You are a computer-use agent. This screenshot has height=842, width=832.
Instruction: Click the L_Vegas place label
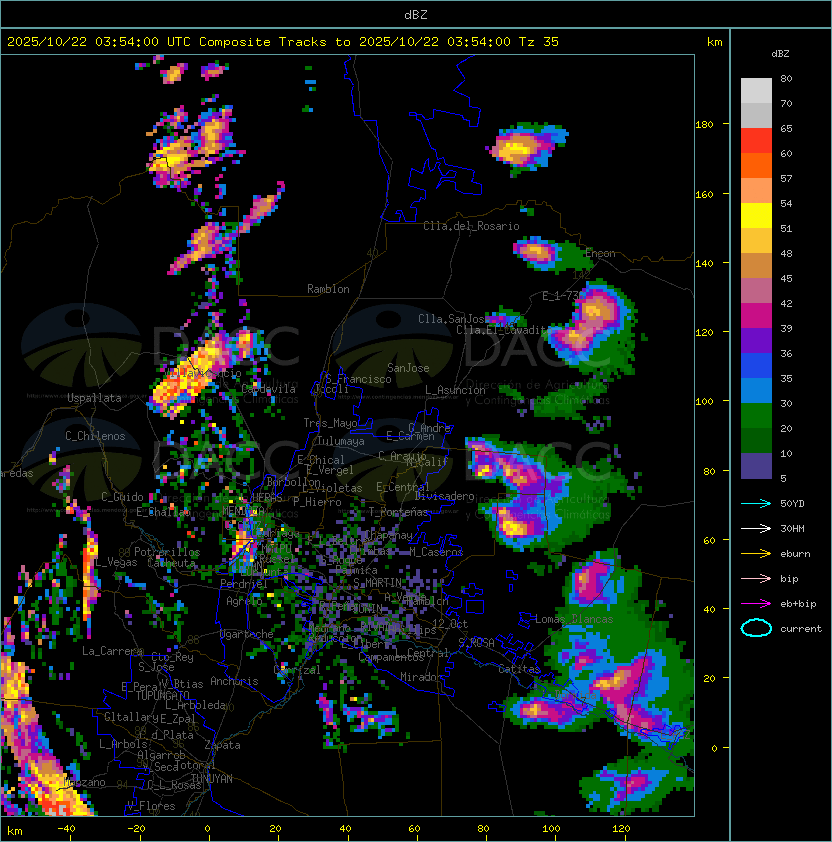[116, 562]
